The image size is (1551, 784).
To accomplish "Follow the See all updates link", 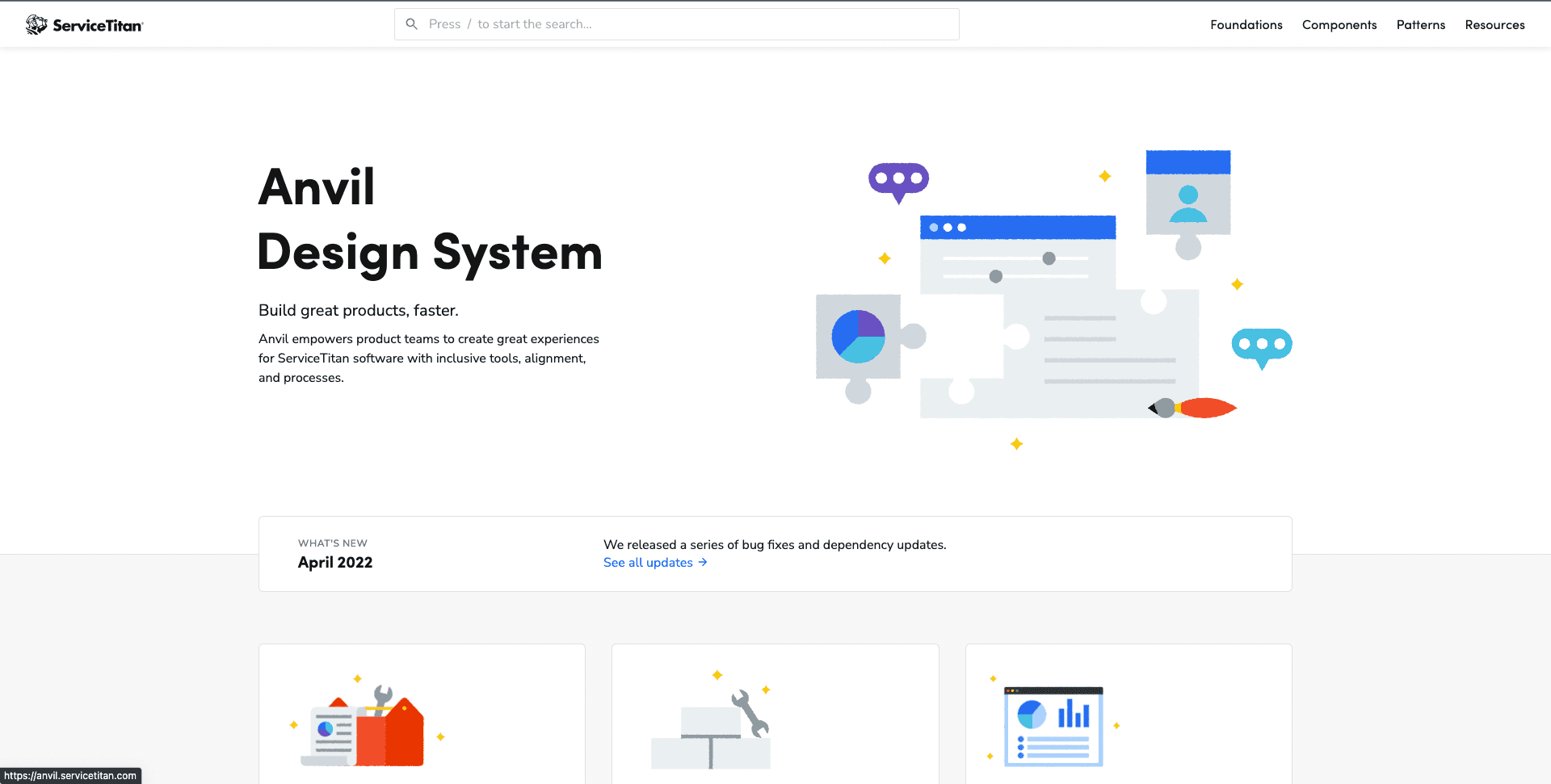I will [x=655, y=563].
